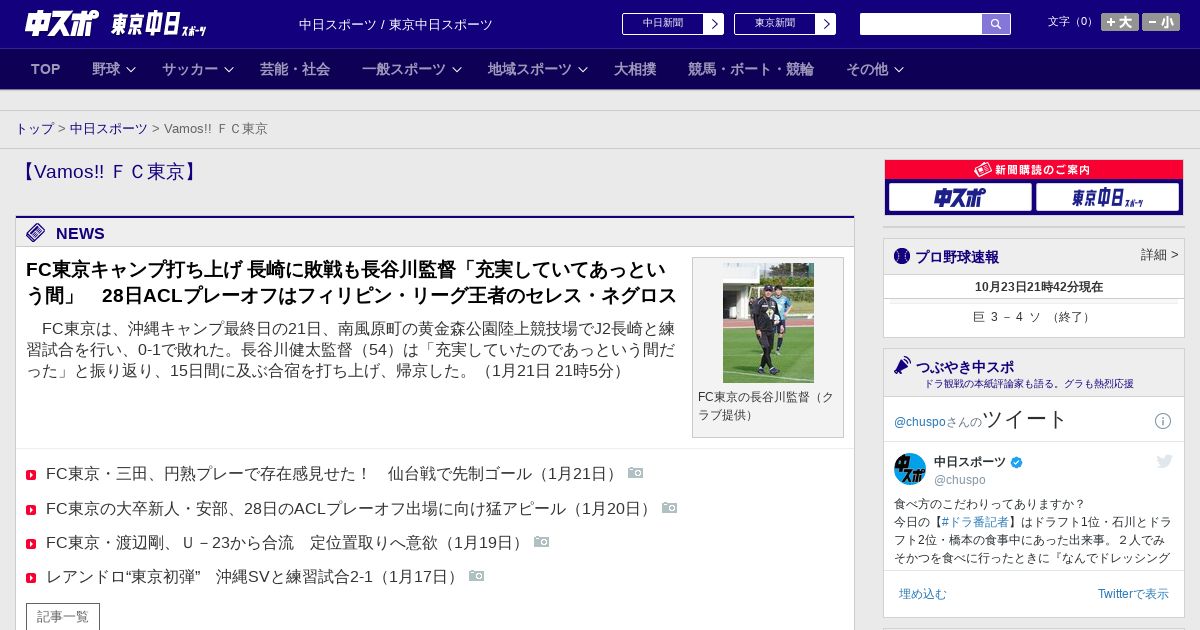Click the 中日スポーツ Twitter avatar
Screen dimensions: 1200x630
click(910, 469)
